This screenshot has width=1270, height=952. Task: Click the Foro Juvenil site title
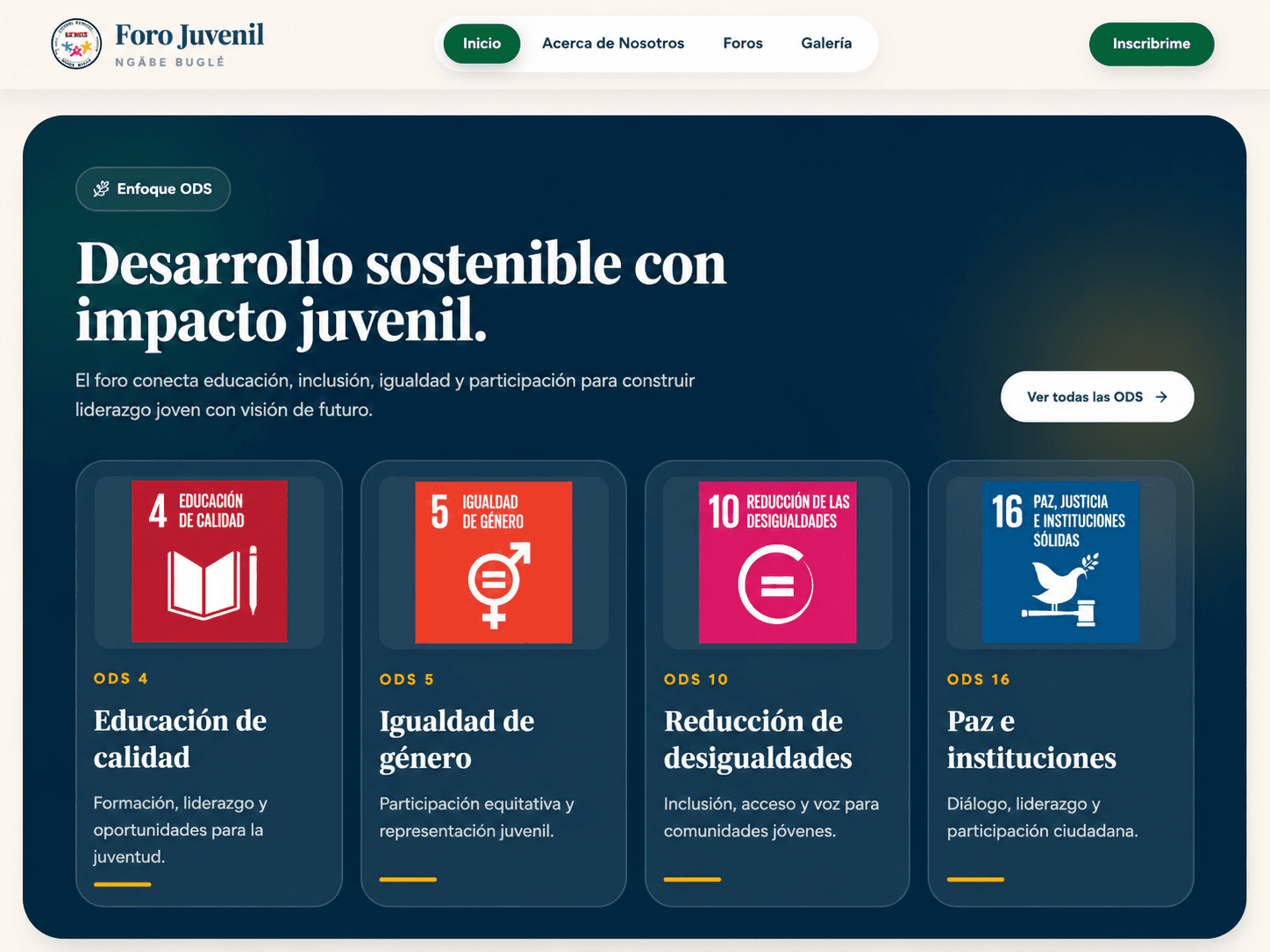(189, 35)
